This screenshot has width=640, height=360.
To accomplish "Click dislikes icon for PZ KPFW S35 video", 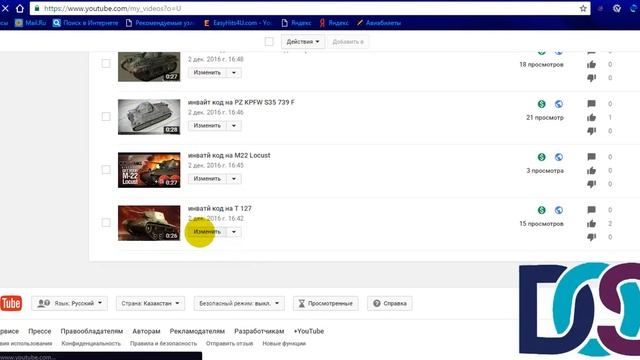I will point(591,131).
